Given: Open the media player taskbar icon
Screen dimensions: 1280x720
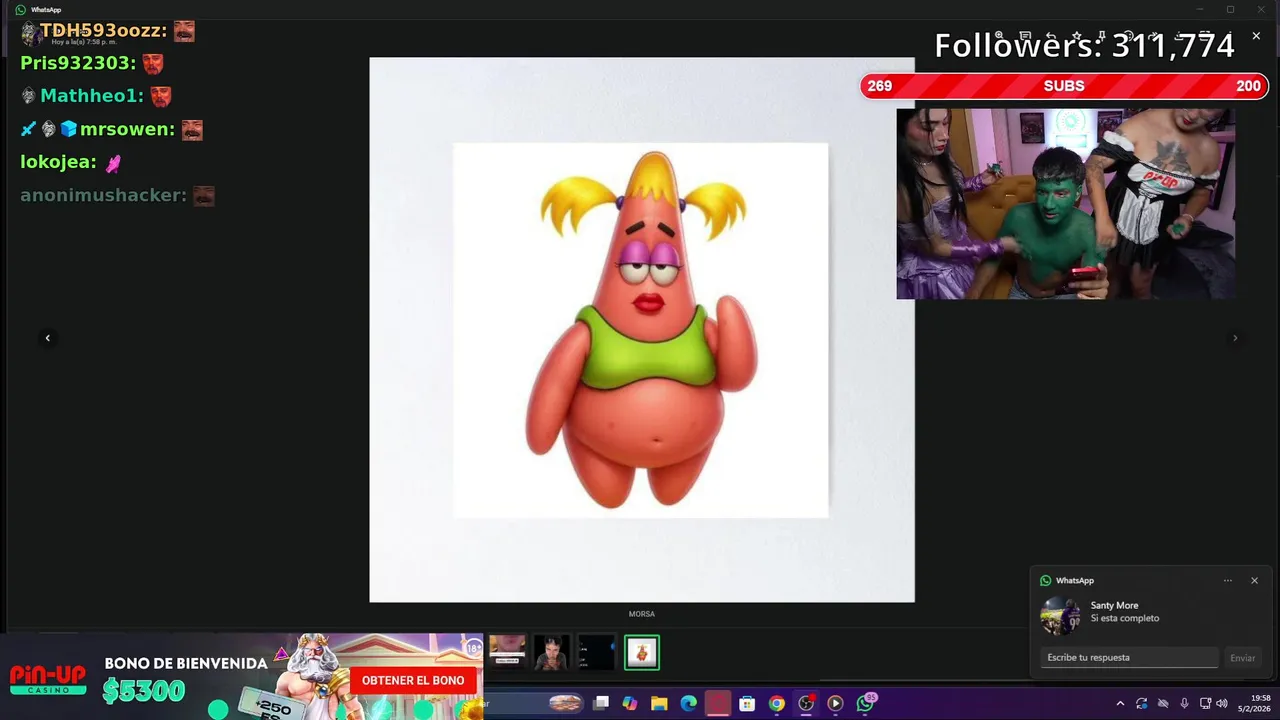Looking at the screenshot, I should 835,704.
